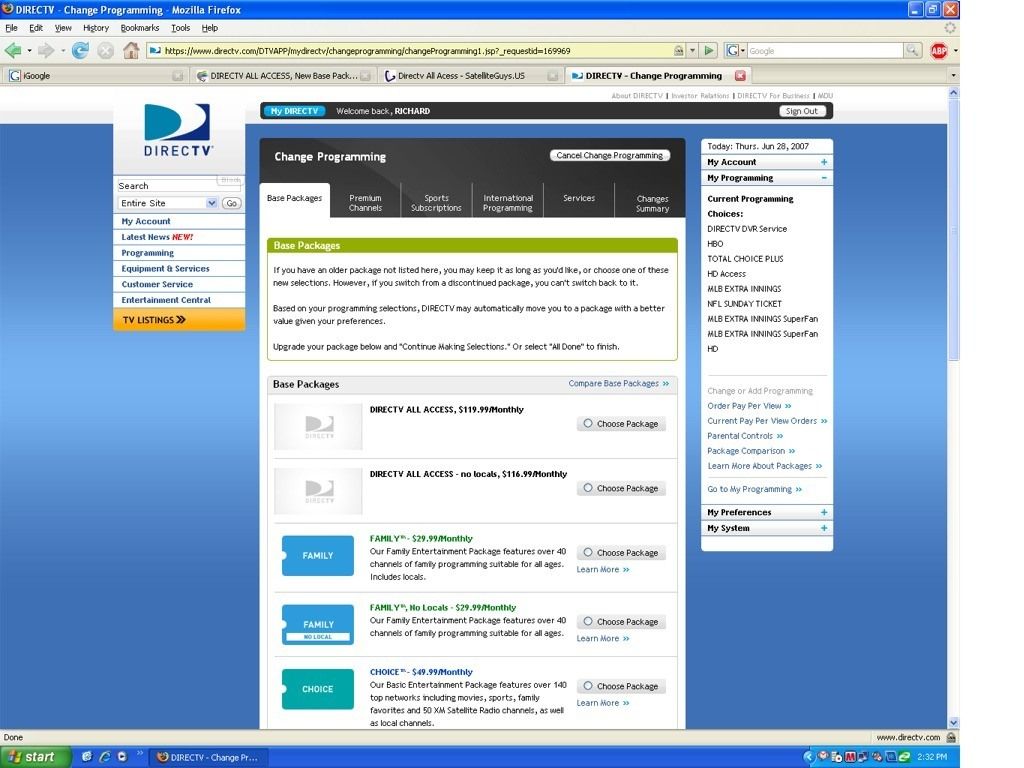Go back with the browser Back arrow
The width and height of the screenshot is (1024, 768).
[x=13, y=50]
